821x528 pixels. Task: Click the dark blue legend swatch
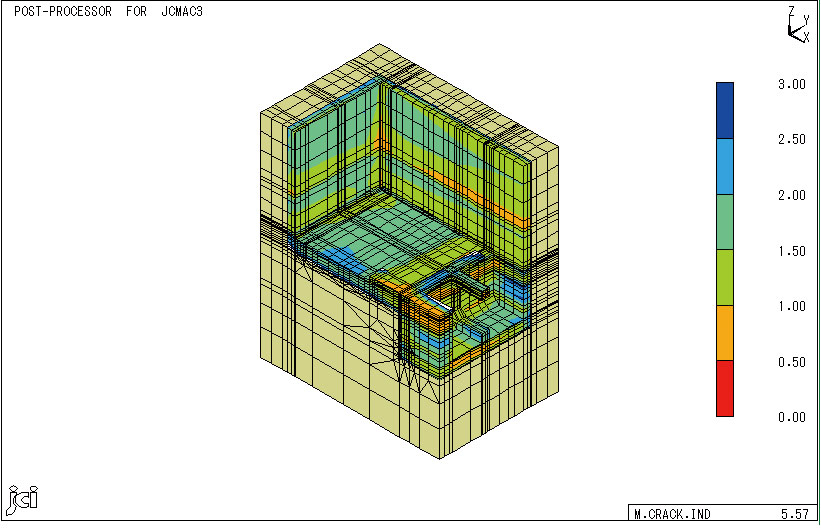pos(725,111)
